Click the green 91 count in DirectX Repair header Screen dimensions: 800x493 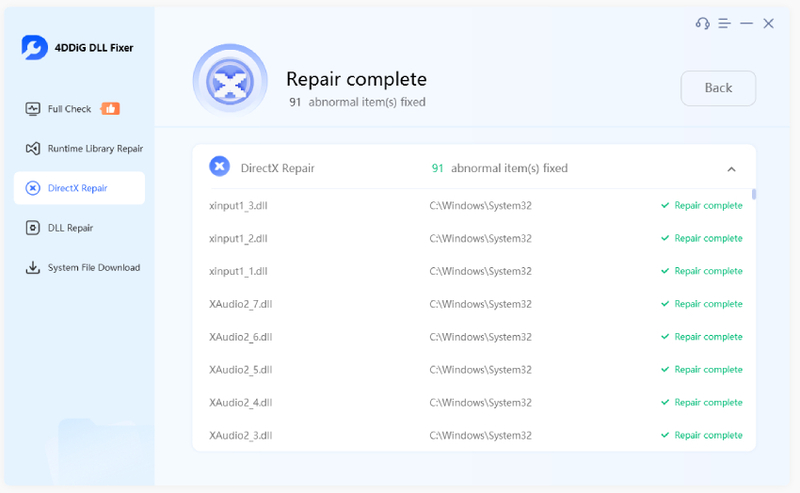point(437,168)
